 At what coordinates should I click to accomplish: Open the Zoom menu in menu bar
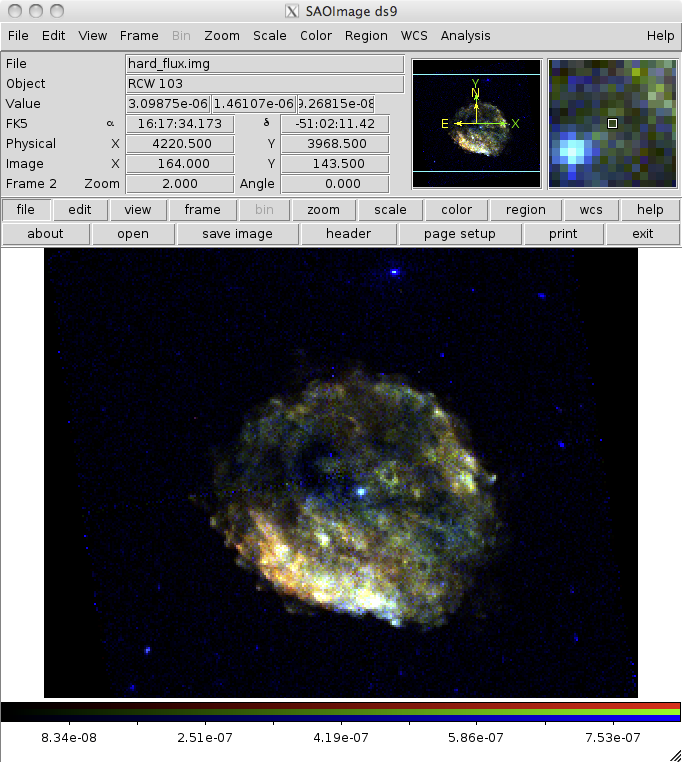(222, 35)
